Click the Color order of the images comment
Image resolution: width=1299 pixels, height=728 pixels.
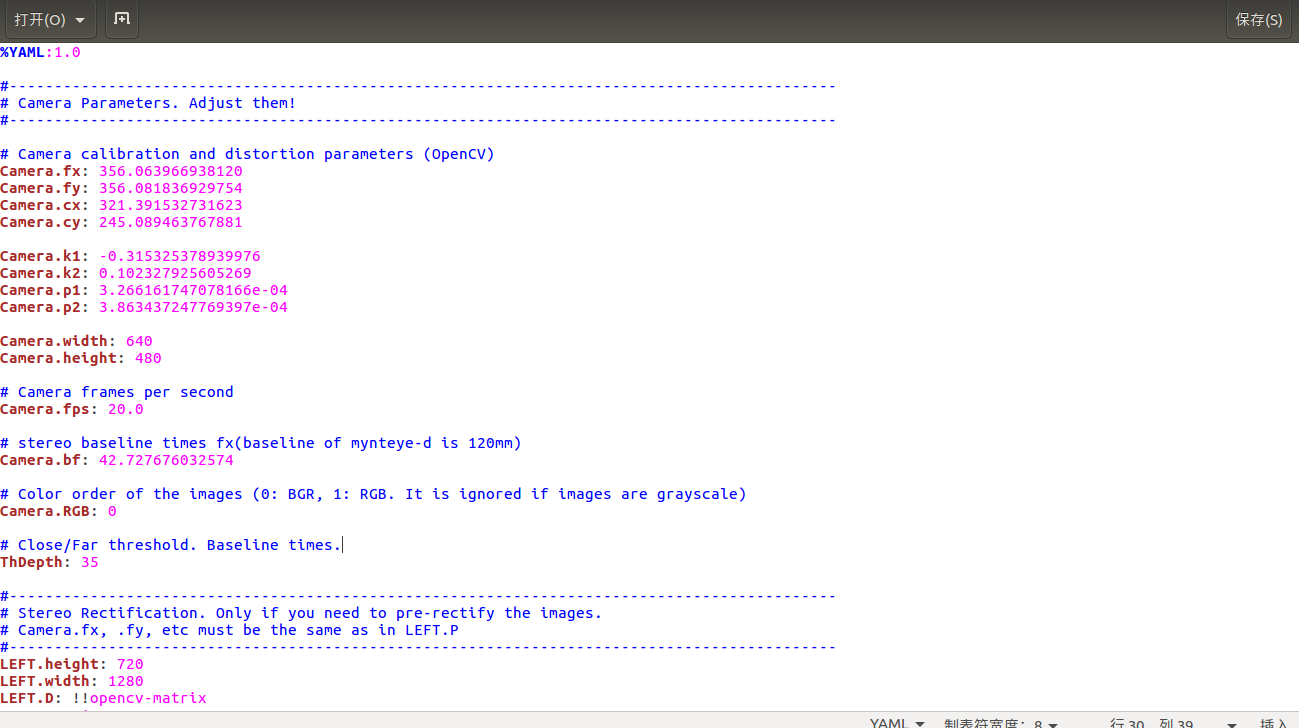373,494
